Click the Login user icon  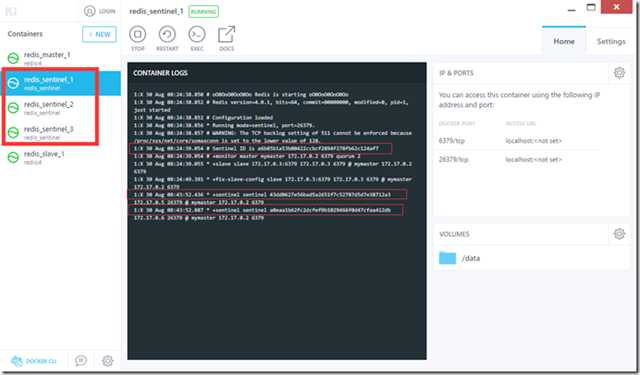click(x=89, y=11)
